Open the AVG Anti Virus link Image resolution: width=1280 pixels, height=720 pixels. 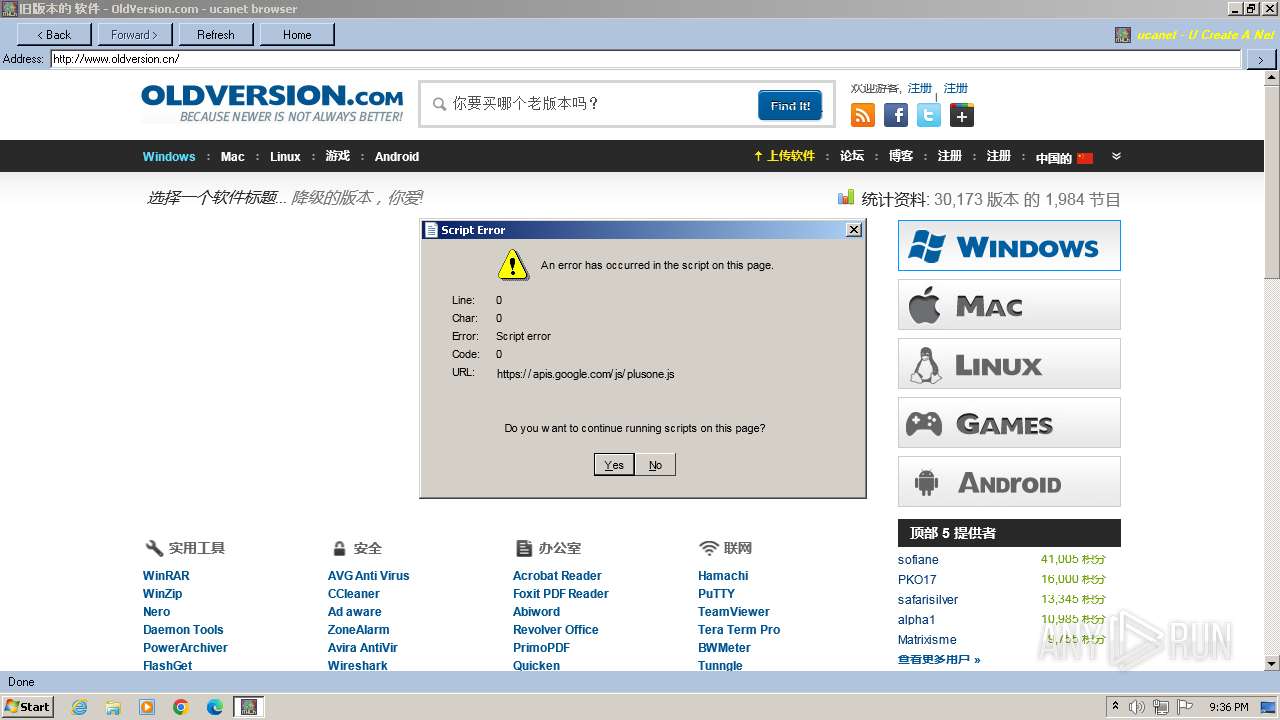coord(369,576)
